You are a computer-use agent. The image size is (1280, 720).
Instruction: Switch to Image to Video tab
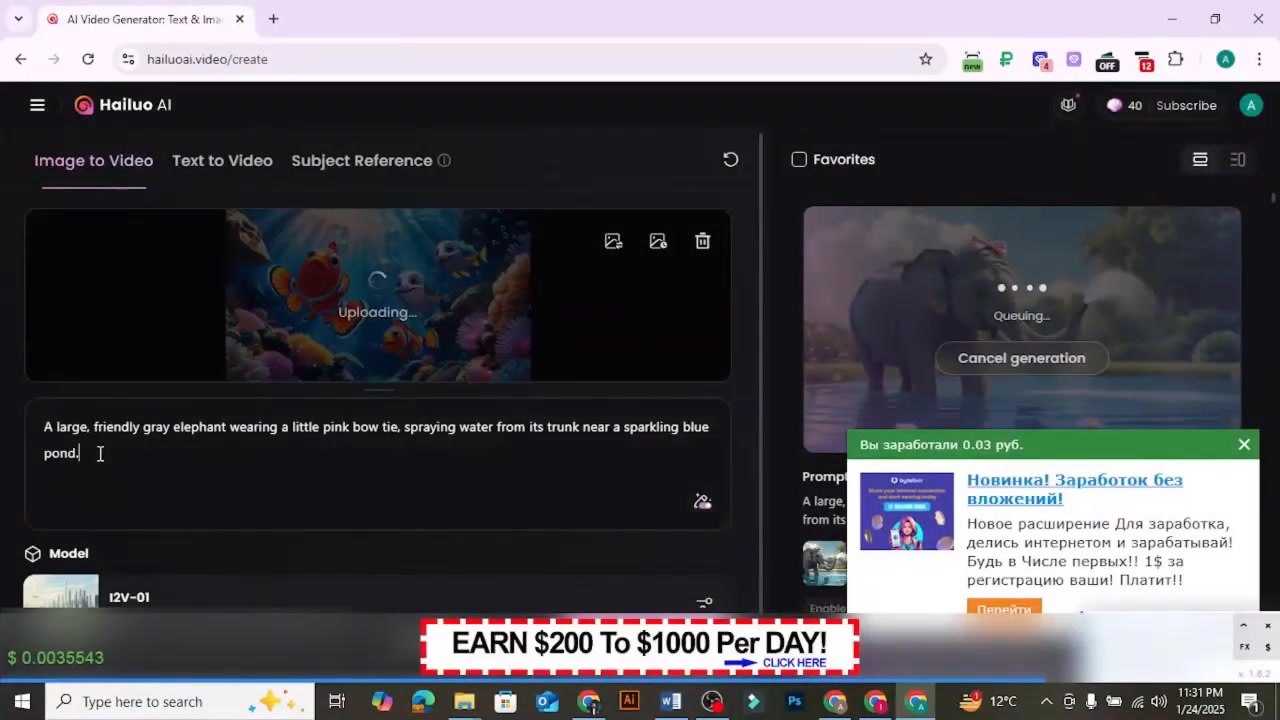(93, 160)
